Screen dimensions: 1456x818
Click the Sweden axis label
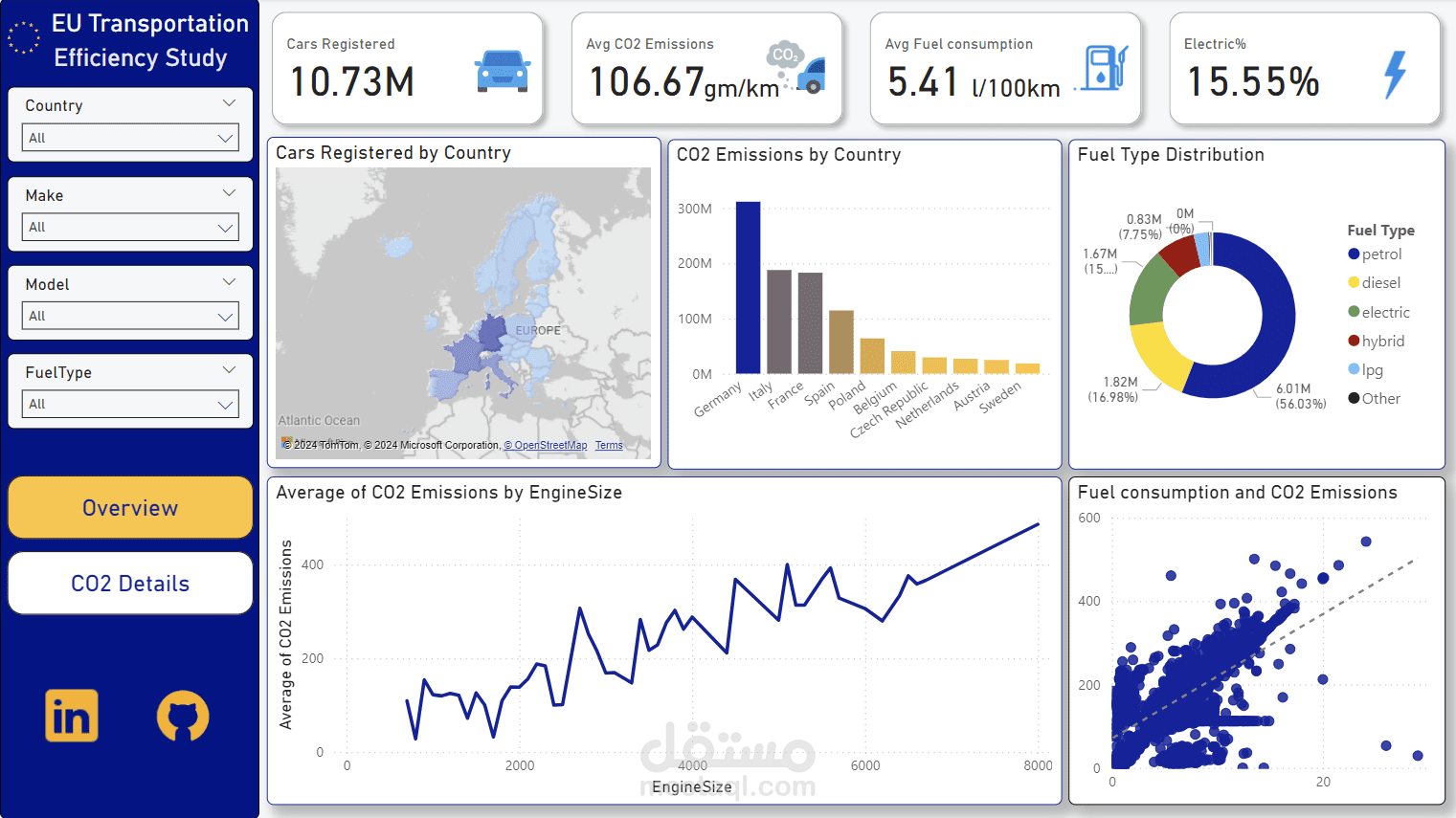click(x=1000, y=396)
